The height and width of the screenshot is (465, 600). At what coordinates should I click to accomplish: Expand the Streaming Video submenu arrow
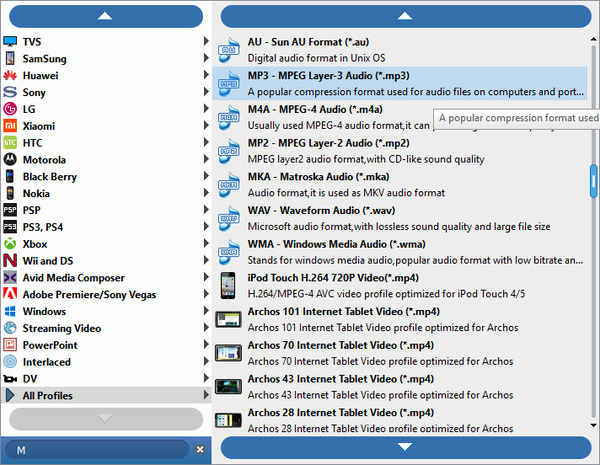point(206,327)
